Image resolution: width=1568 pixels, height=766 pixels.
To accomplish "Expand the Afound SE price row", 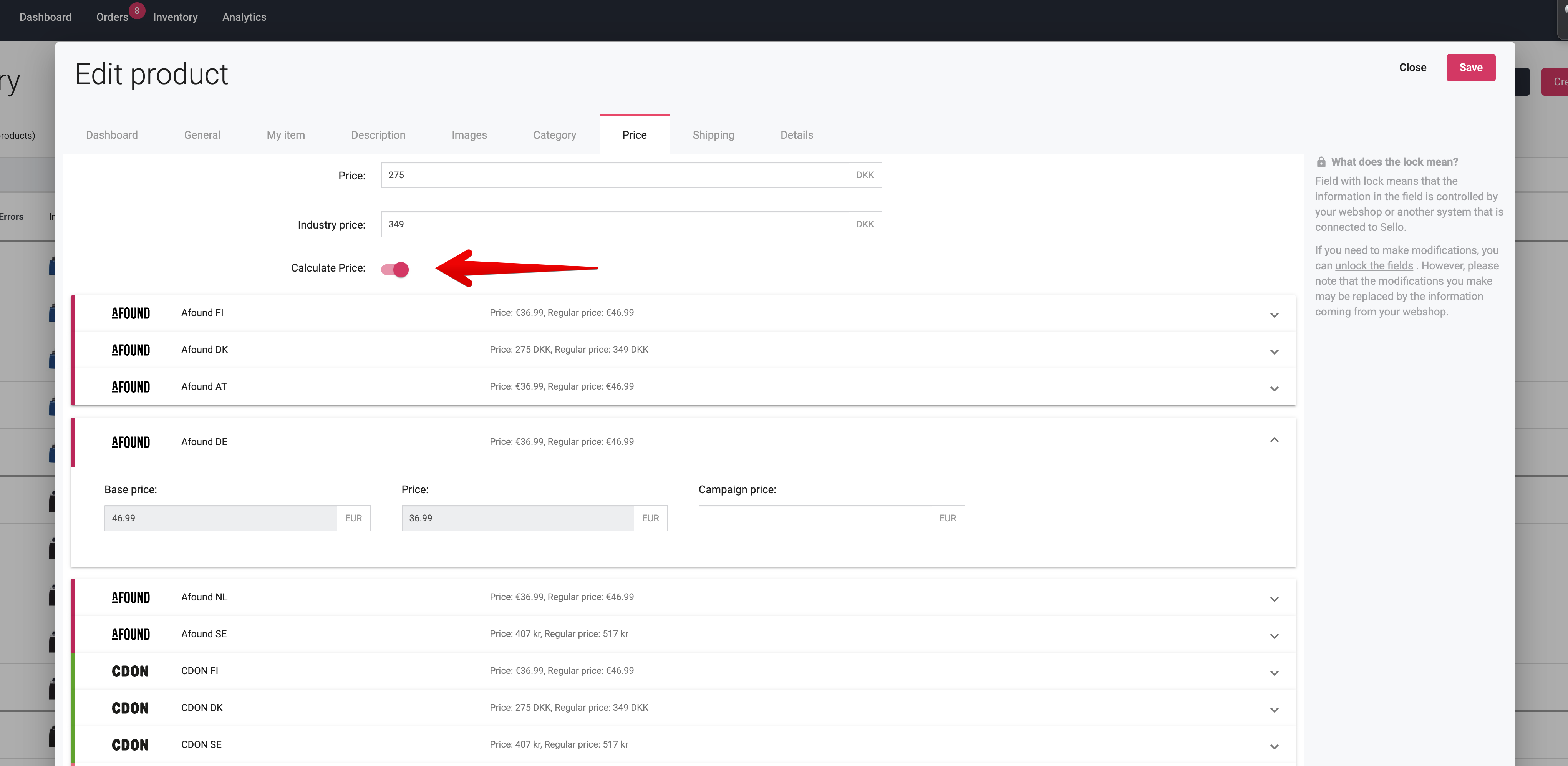I will pyautogui.click(x=1274, y=636).
